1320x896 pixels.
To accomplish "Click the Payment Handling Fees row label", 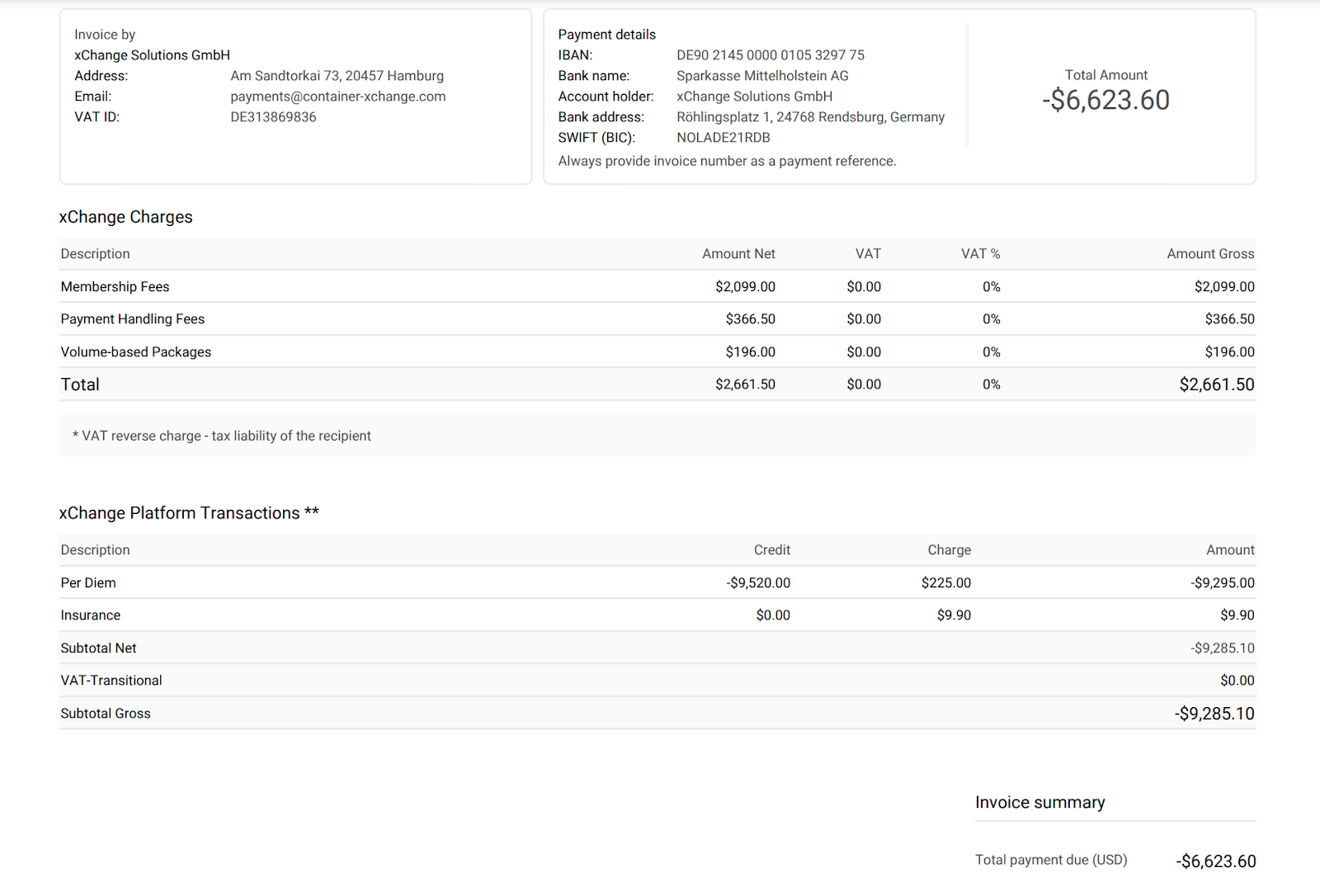I will tap(132, 318).
